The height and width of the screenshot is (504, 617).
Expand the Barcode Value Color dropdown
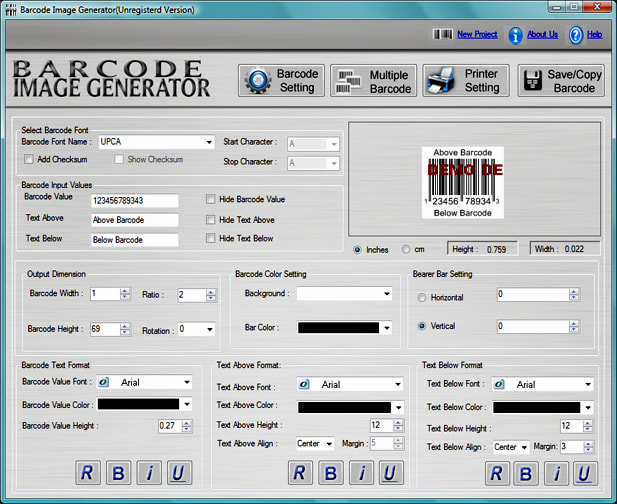[187, 404]
